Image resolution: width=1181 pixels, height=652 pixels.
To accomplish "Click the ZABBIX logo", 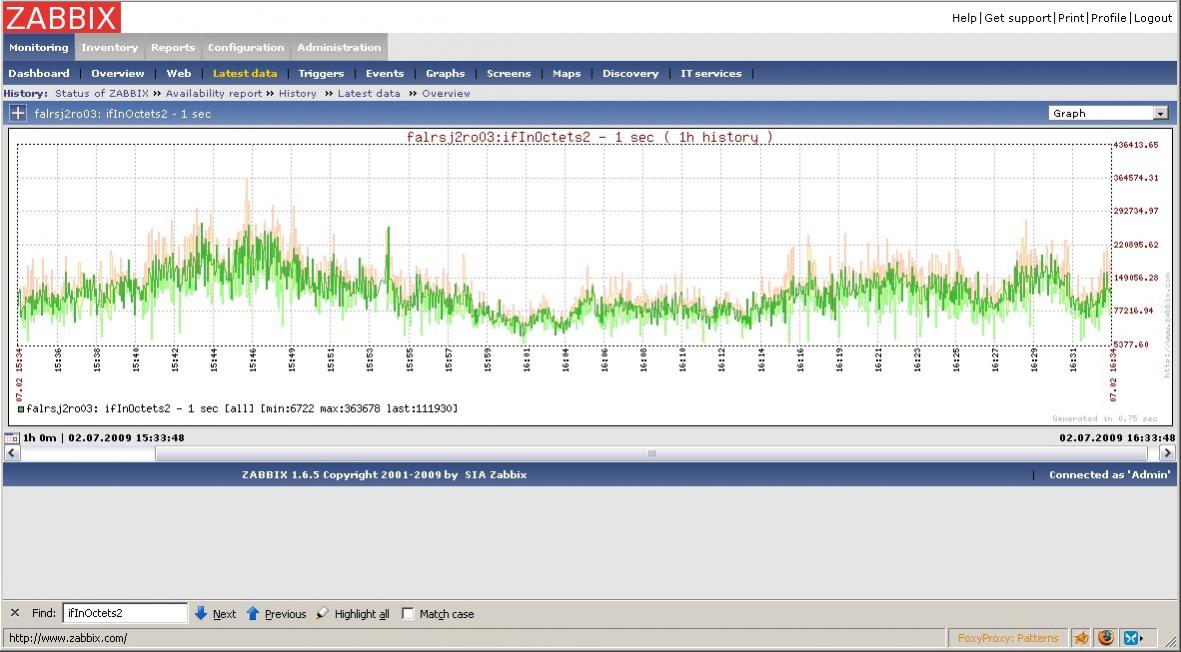I will point(62,17).
